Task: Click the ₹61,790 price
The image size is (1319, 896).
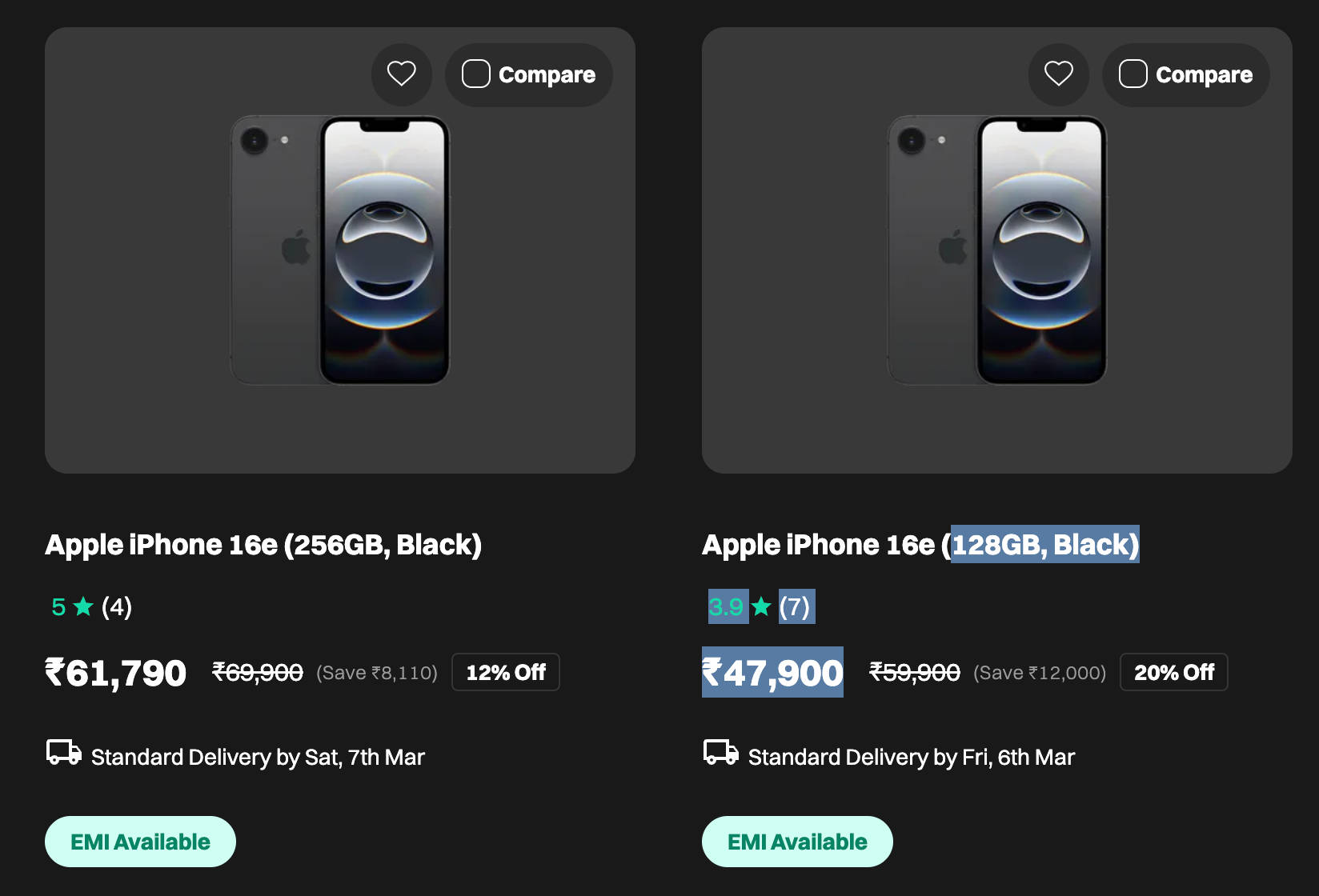Action: pyautogui.click(x=116, y=673)
